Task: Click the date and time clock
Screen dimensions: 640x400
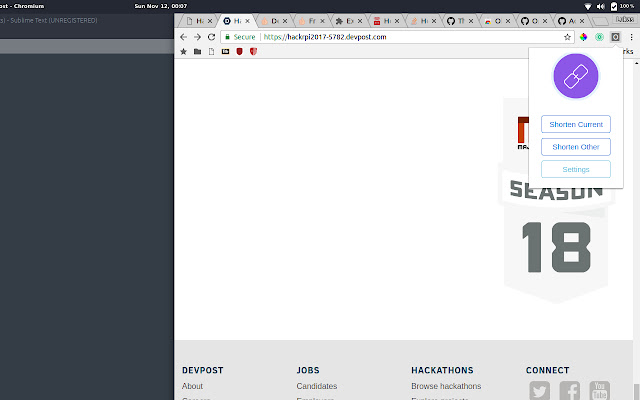Action: (x=161, y=6)
